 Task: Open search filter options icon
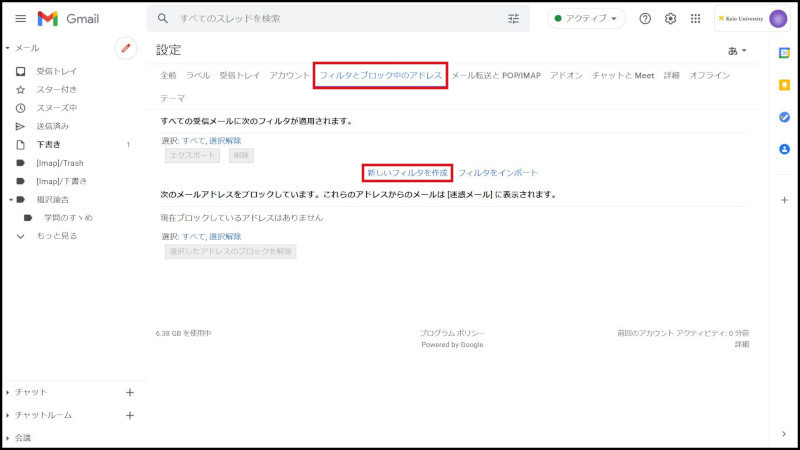coord(514,19)
